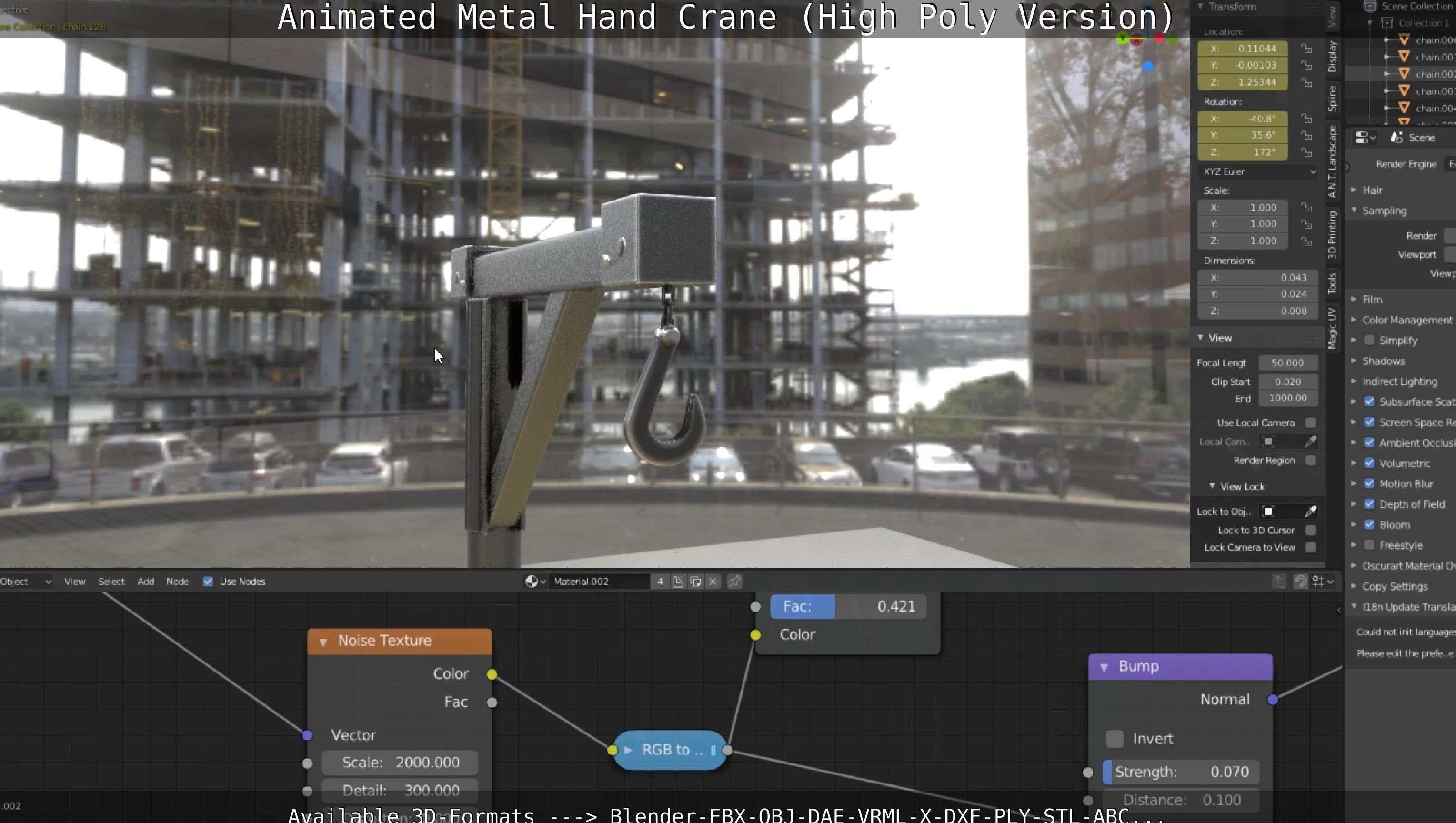The width and height of the screenshot is (1456, 823).
Task: Toggle the lock for Rotation X
Action: [x=1306, y=119]
